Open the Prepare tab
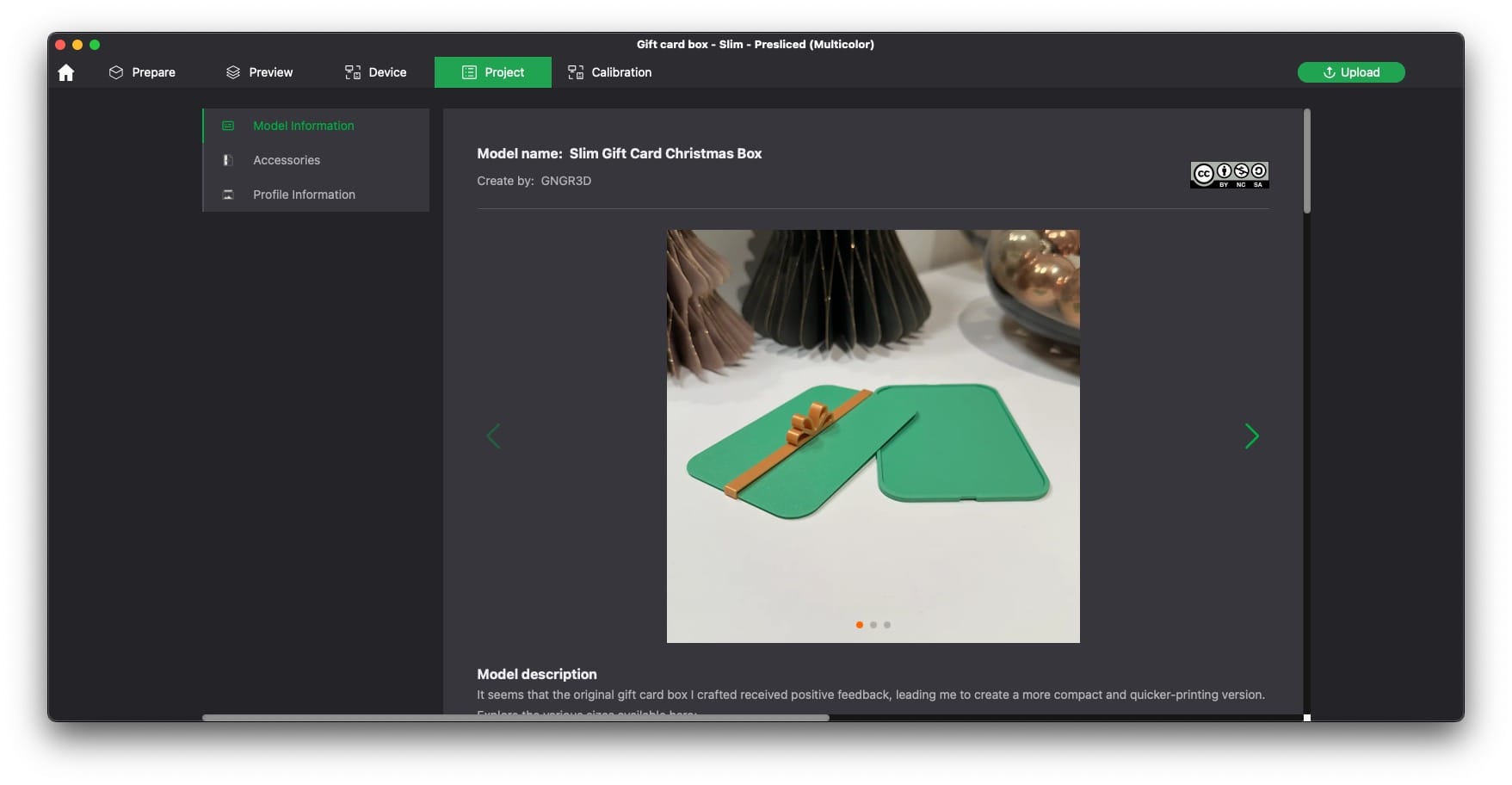 tap(142, 72)
